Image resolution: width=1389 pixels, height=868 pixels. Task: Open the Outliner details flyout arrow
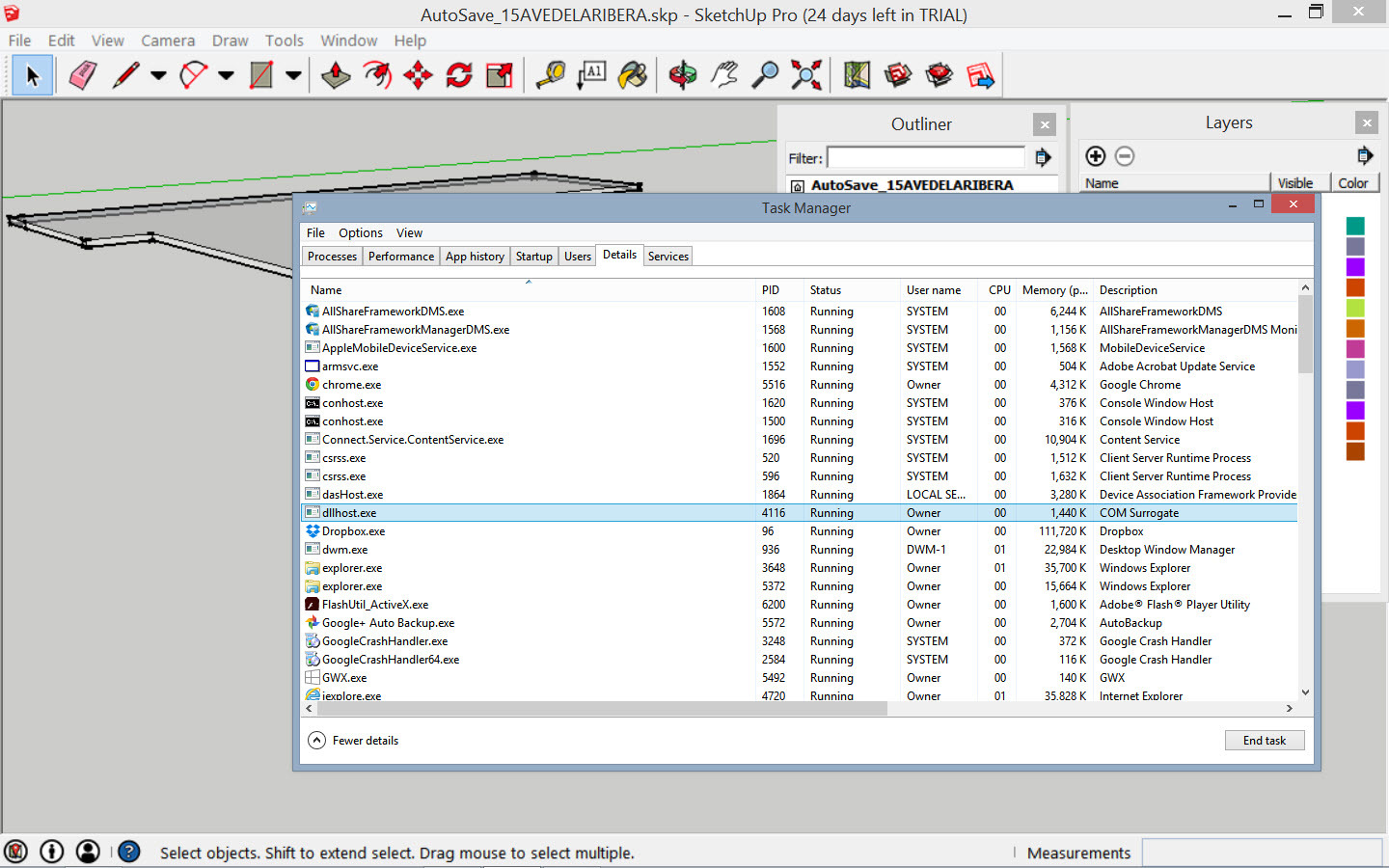click(x=1043, y=157)
